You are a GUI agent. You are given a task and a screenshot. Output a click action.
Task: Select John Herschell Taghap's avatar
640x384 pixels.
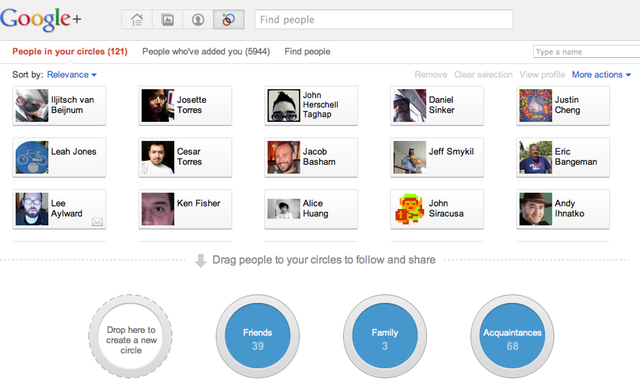point(284,106)
